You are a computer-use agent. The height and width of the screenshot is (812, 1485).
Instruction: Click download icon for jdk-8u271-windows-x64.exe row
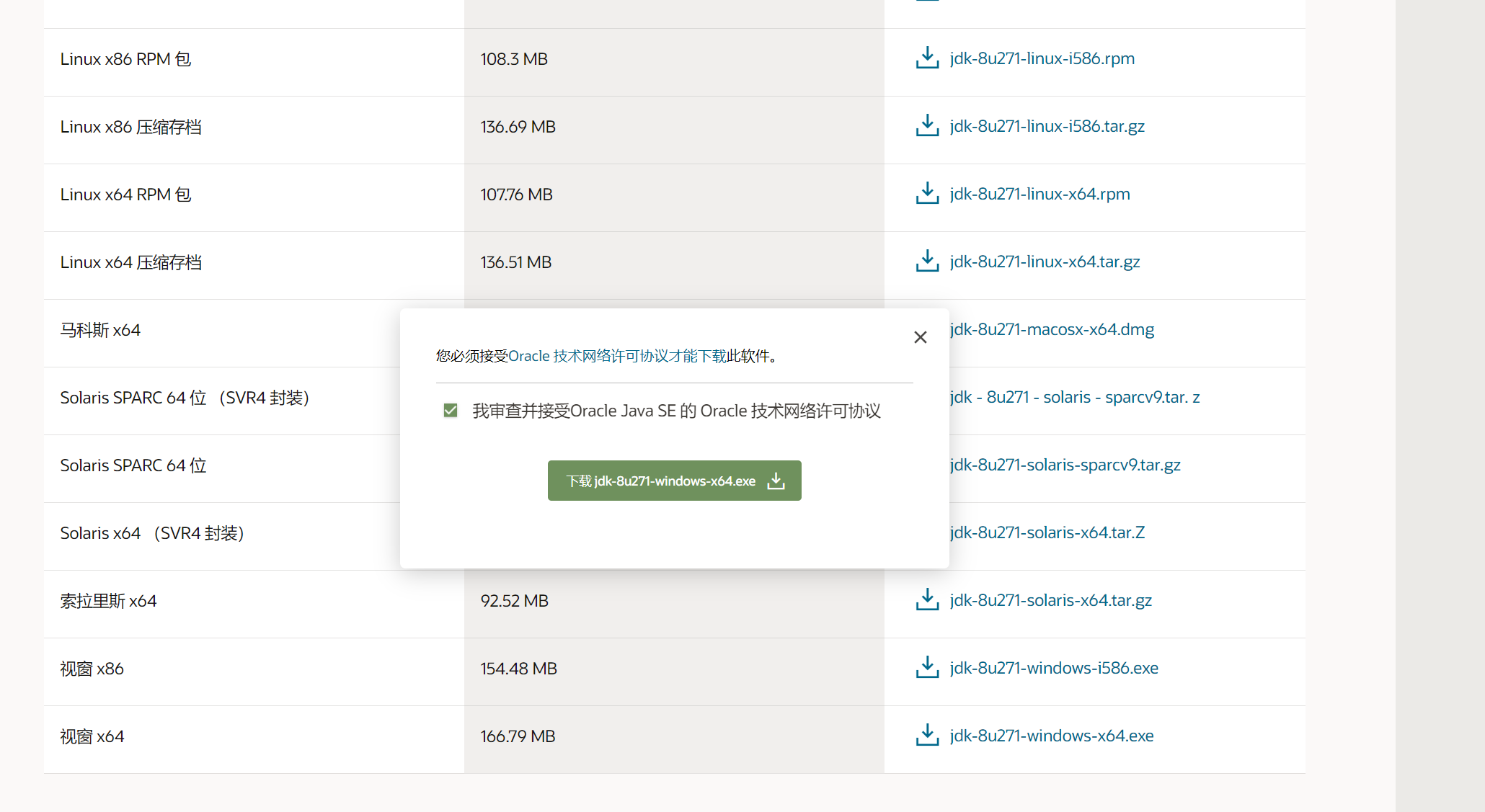pyautogui.click(x=927, y=735)
